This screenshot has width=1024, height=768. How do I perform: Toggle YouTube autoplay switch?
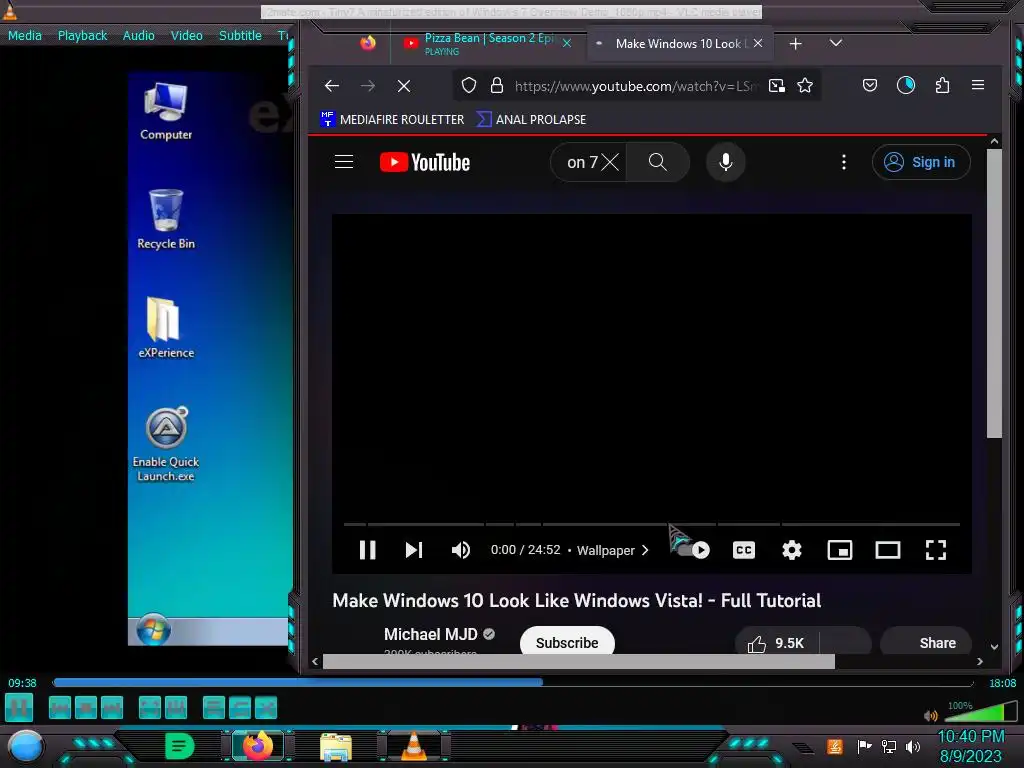[x=692, y=551]
